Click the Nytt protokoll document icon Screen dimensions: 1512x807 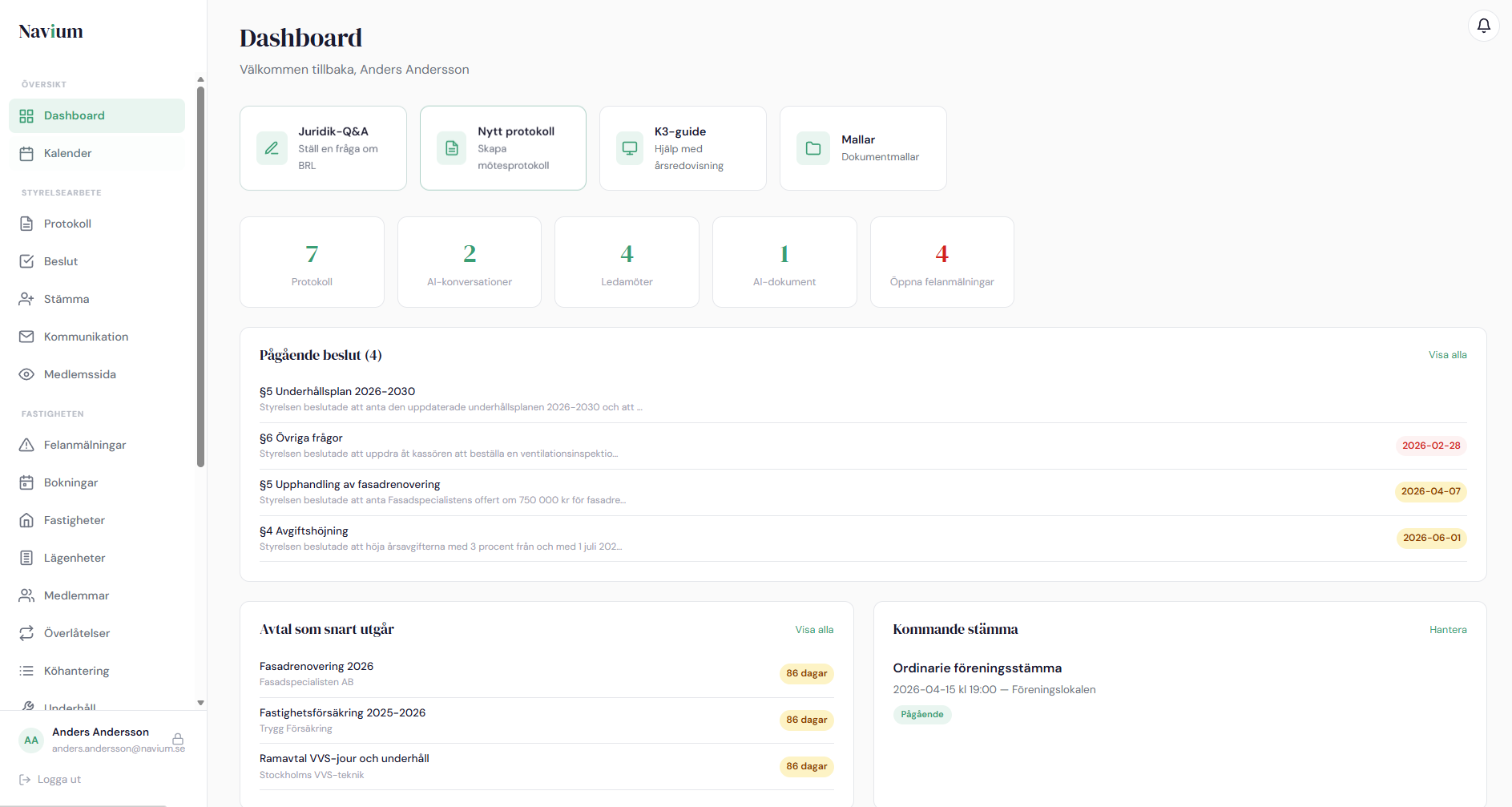tap(452, 148)
